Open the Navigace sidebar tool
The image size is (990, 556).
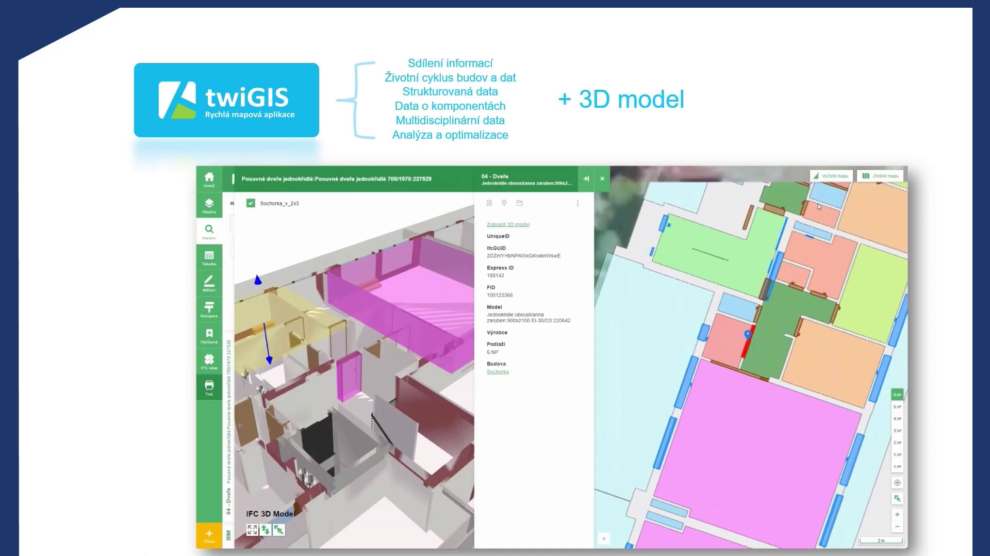click(x=209, y=309)
